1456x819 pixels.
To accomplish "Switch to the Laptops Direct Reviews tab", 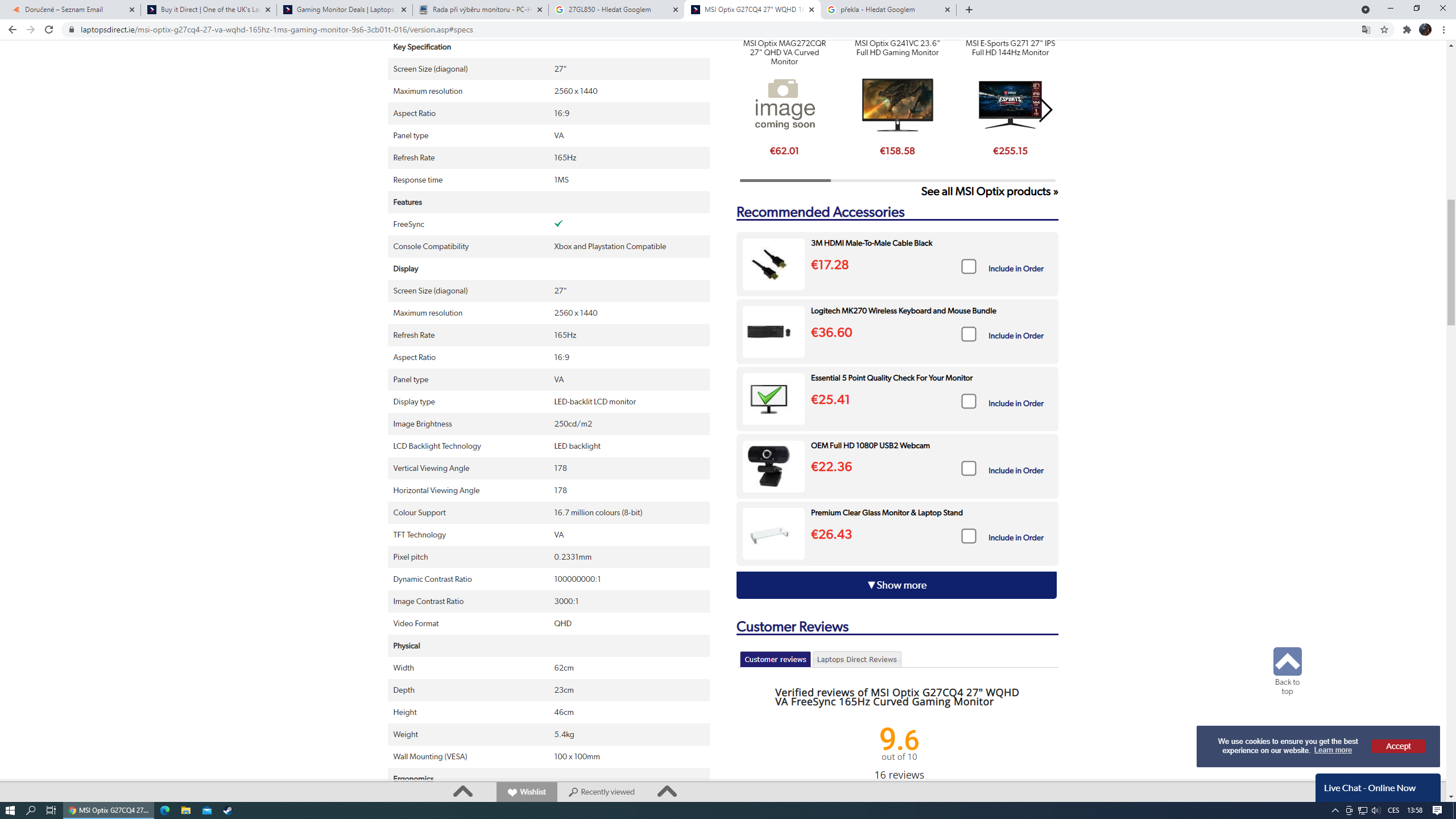I will coord(857,659).
